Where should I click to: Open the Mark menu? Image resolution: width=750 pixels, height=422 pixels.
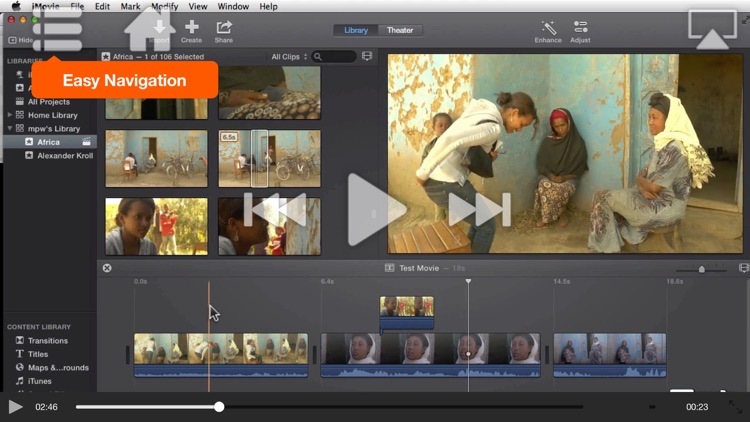[x=130, y=6]
